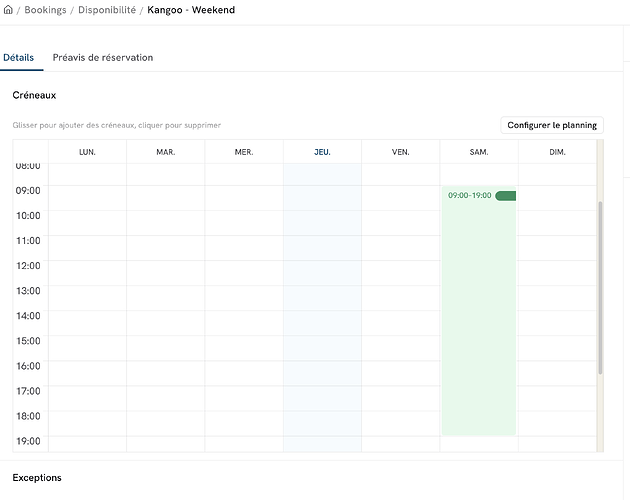Click the Configurer le planning button
The width and height of the screenshot is (630, 500).
point(552,125)
